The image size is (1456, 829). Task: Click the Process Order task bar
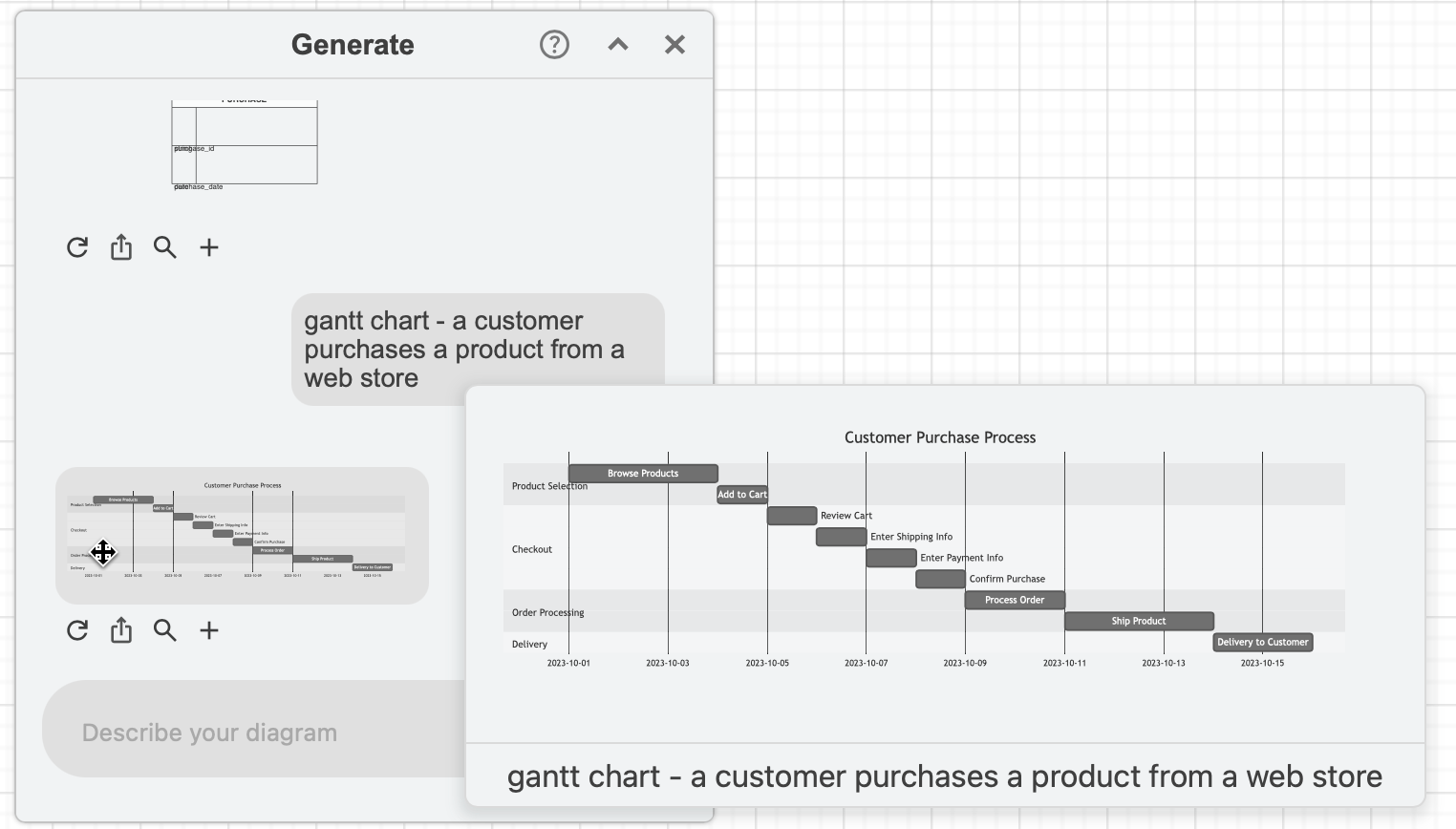click(1015, 600)
